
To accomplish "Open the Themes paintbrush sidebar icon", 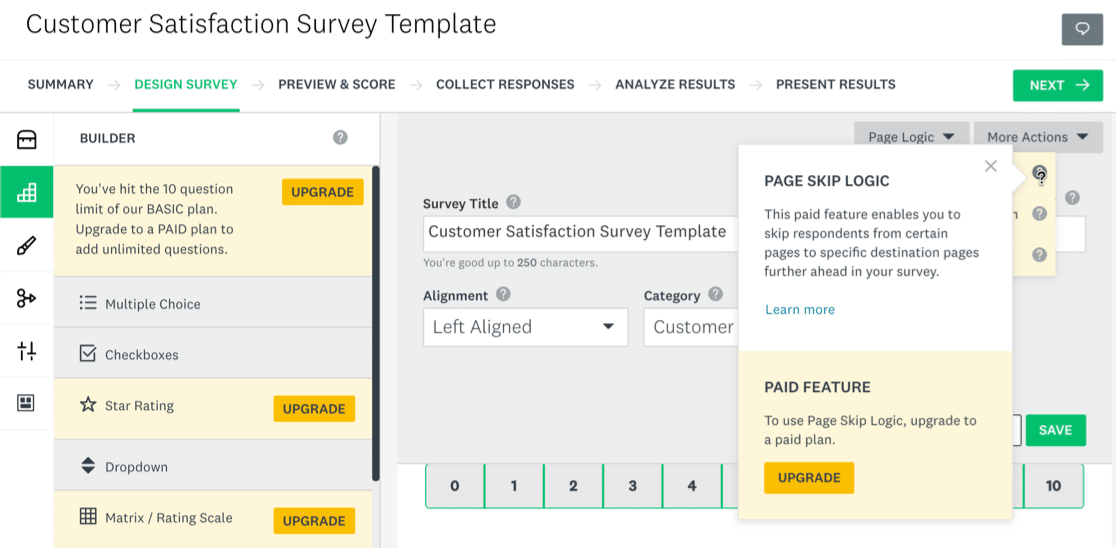I will coord(26,246).
